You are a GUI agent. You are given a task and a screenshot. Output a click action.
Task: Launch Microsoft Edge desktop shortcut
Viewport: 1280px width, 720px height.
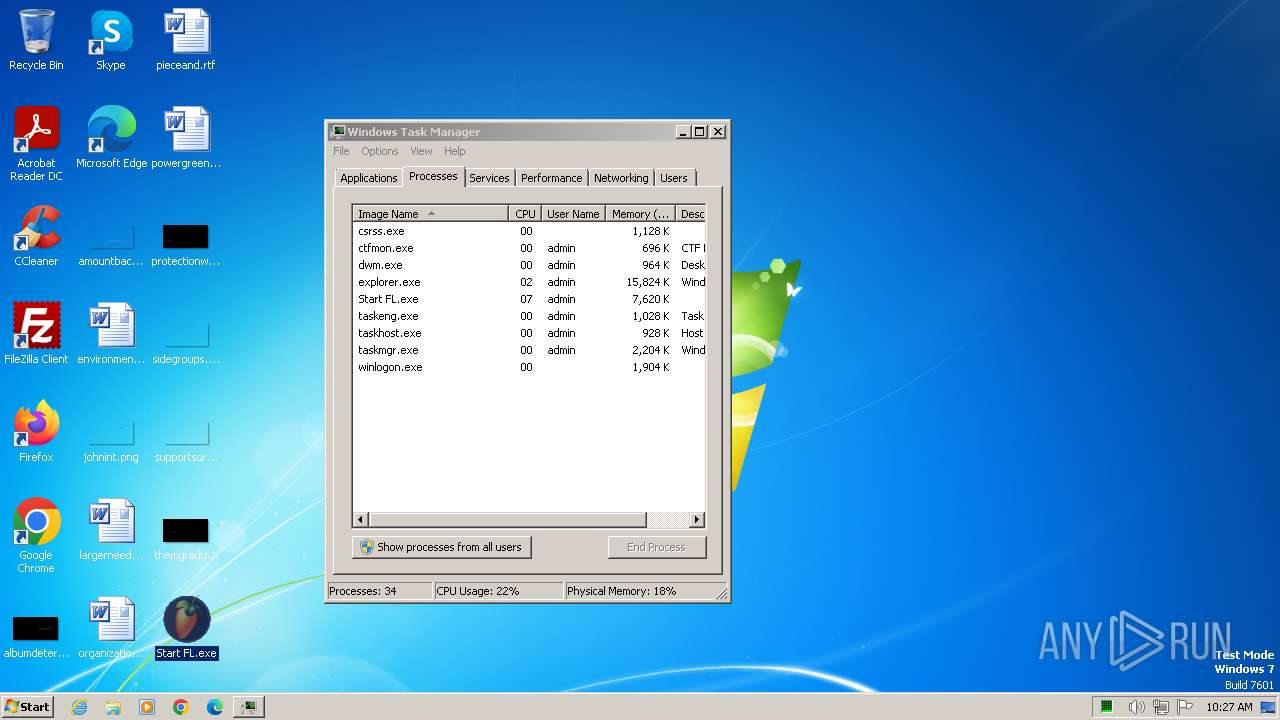[111, 137]
